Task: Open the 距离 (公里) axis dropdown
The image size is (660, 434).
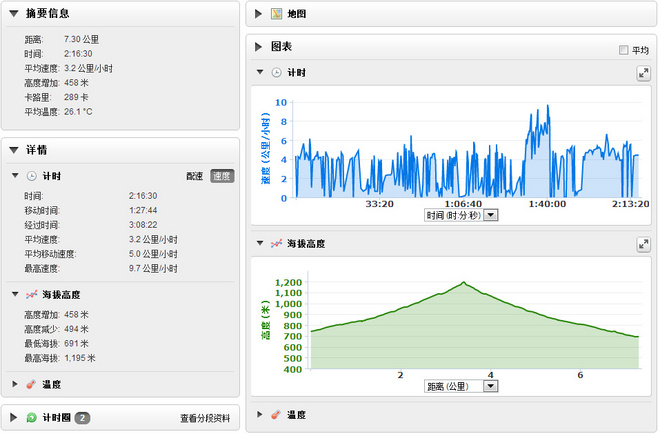Action: [x=490, y=386]
